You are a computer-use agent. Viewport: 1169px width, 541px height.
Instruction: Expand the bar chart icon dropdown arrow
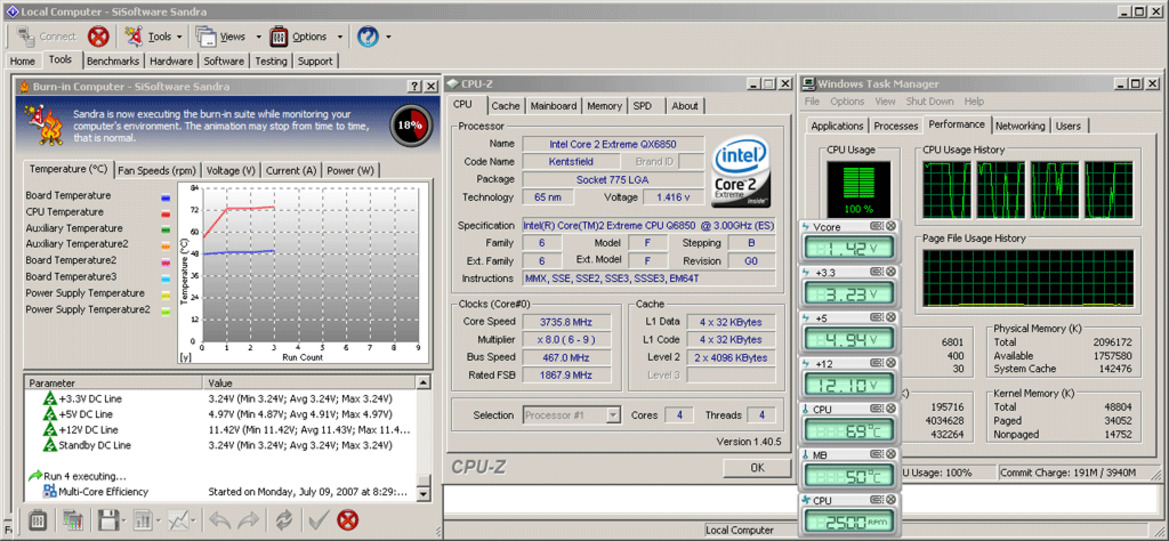click(x=158, y=521)
